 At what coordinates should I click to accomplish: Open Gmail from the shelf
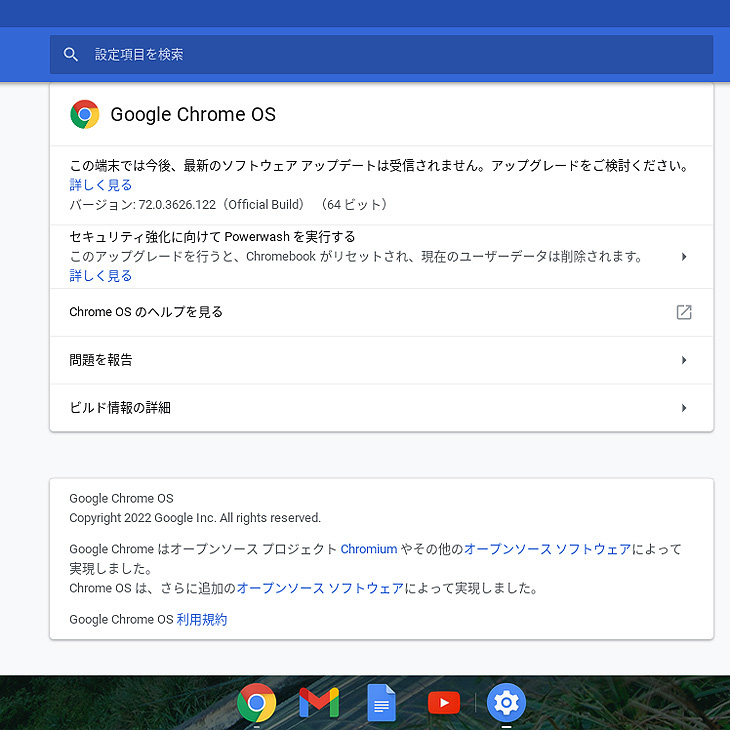(319, 702)
